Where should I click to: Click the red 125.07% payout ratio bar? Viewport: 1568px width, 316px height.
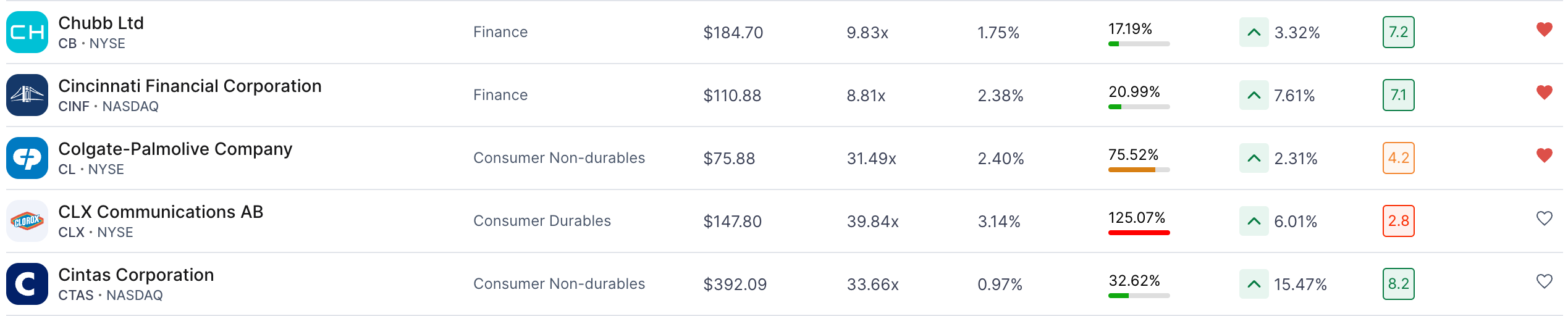[x=1139, y=233]
